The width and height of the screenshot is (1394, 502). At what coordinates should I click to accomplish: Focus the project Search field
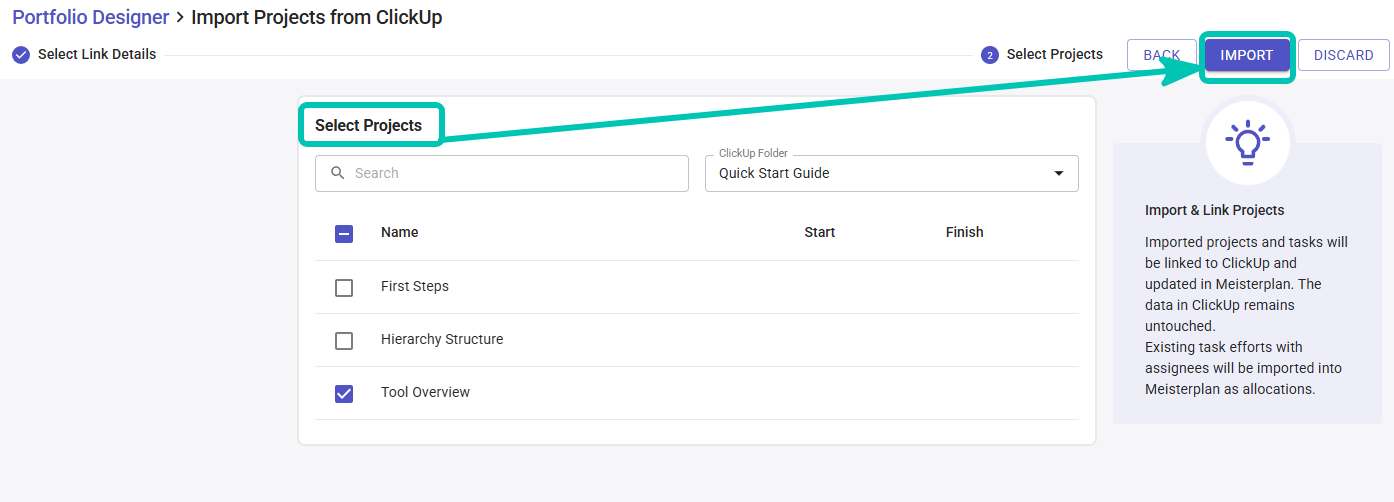502,173
